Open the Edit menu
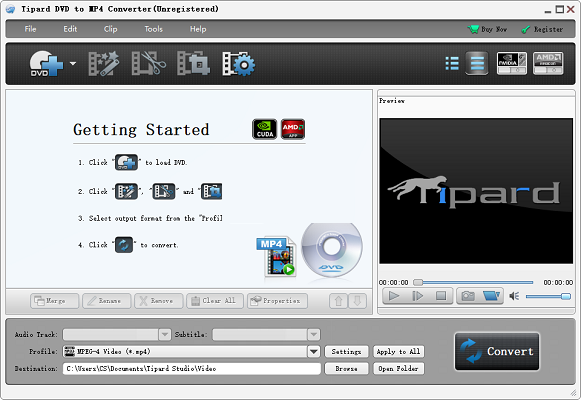Viewport: 581px width, 400px height. click(x=70, y=29)
